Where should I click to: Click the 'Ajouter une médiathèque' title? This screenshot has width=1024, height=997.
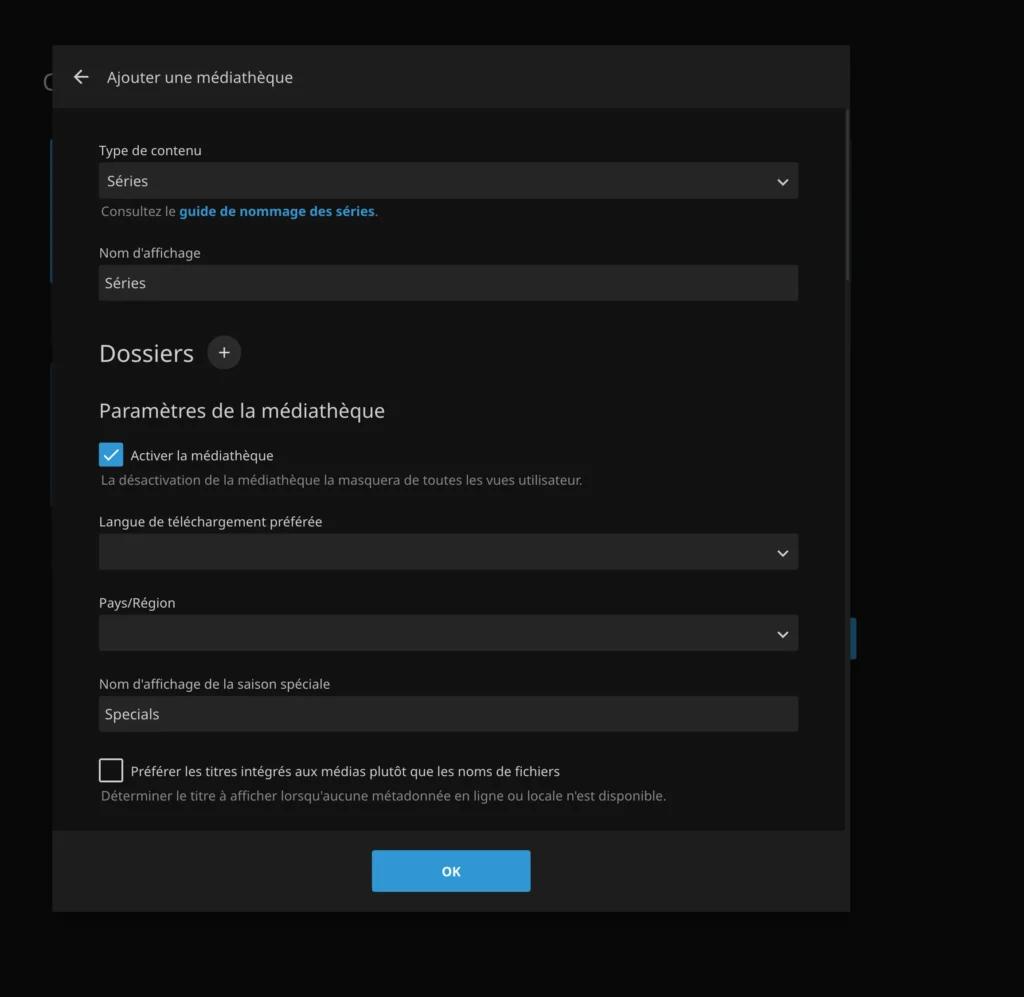point(200,77)
